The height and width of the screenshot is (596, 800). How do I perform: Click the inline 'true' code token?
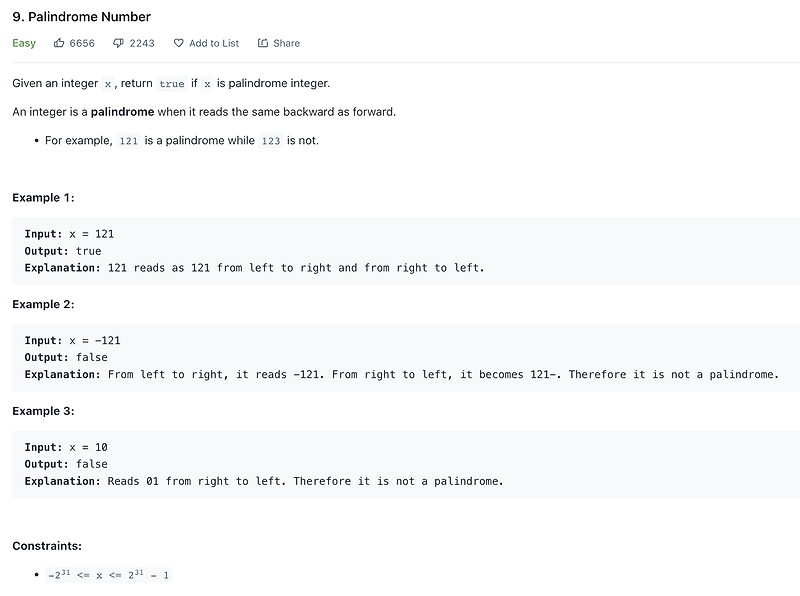[x=172, y=83]
